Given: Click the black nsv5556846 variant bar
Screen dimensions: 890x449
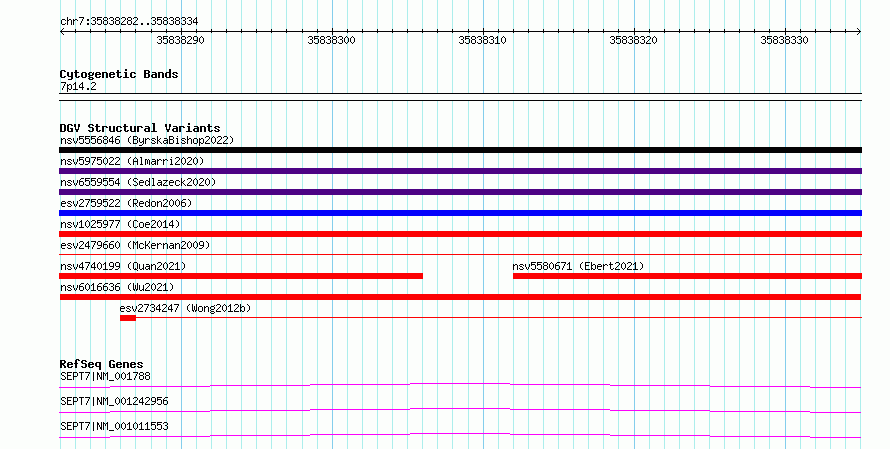Looking at the screenshot, I should pyautogui.click(x=460, y=150).
